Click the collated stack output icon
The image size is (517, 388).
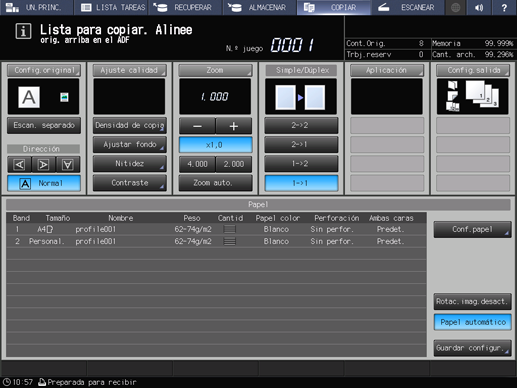pyautogui.click(x=482, y=94)
